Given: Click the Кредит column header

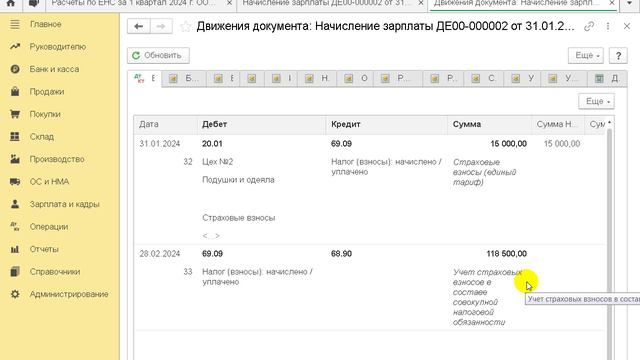Looking at the screenshot, I should tap(387, 124).
